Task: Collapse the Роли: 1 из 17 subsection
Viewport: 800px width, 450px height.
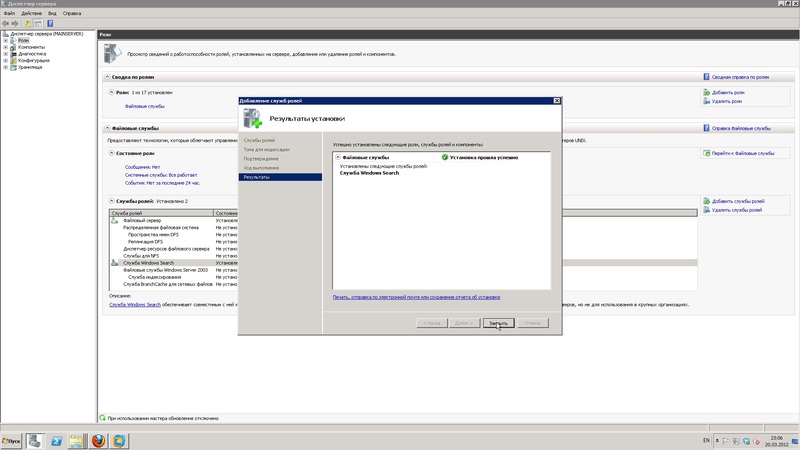Action: [111, 92]
